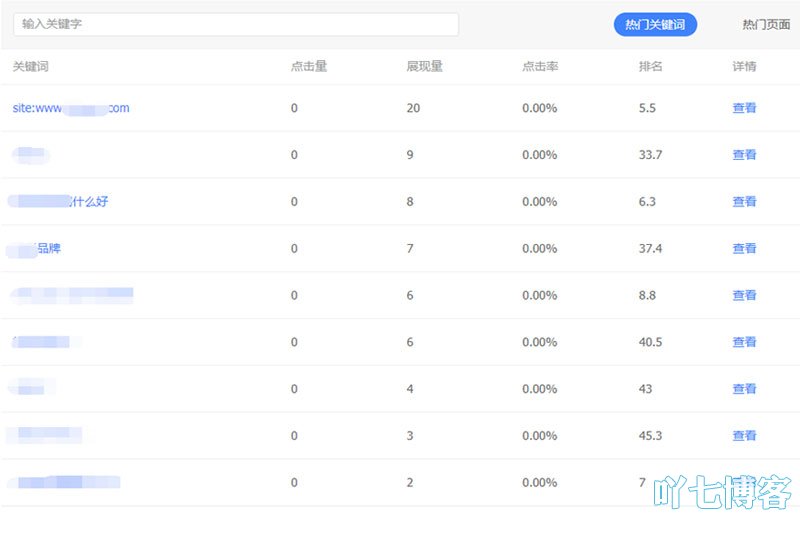The width and height of the screenshot is (800, 533).
Task: Open the keyword ending in 品牌
Action: click(34, 248)
